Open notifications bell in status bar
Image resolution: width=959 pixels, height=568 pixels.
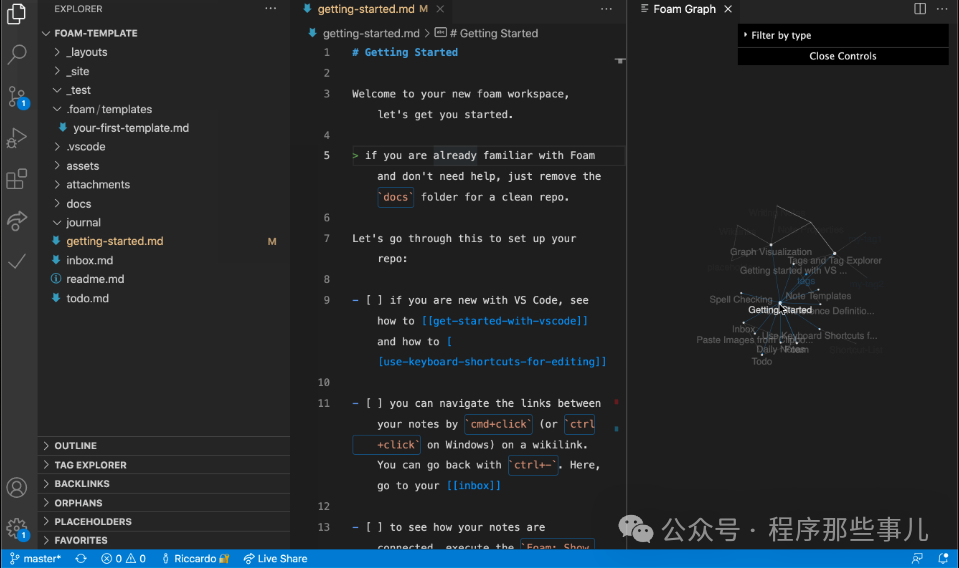coord(943,558)
